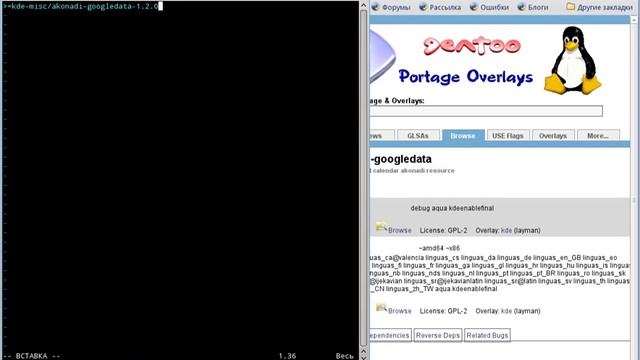This screenshot has width=640, height=360.
Task: Switch to the GLSAs tab
Action: 418,136
